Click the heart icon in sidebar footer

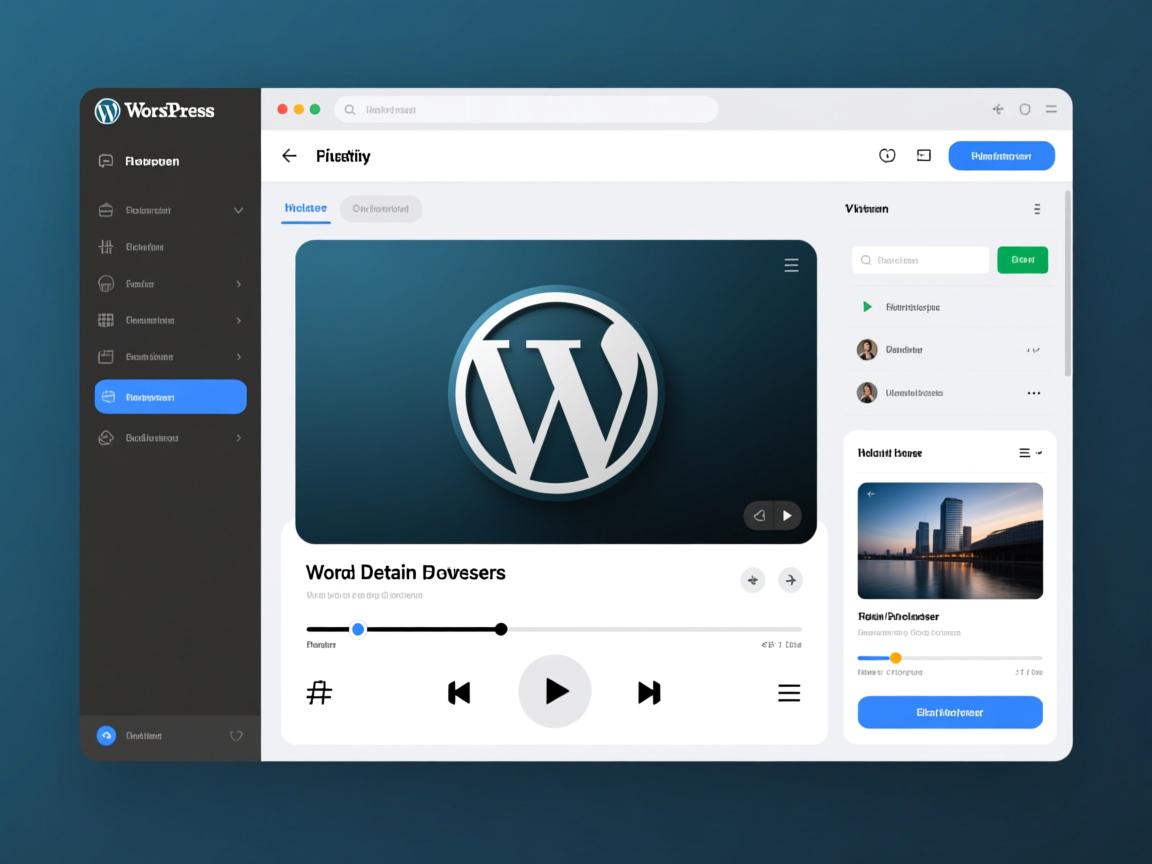click(x=236, y=736)
